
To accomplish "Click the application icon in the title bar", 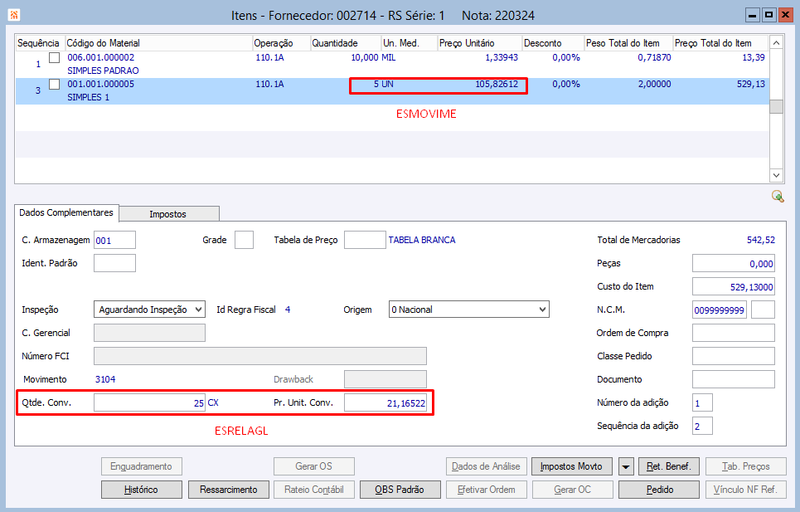I will 14,15.
